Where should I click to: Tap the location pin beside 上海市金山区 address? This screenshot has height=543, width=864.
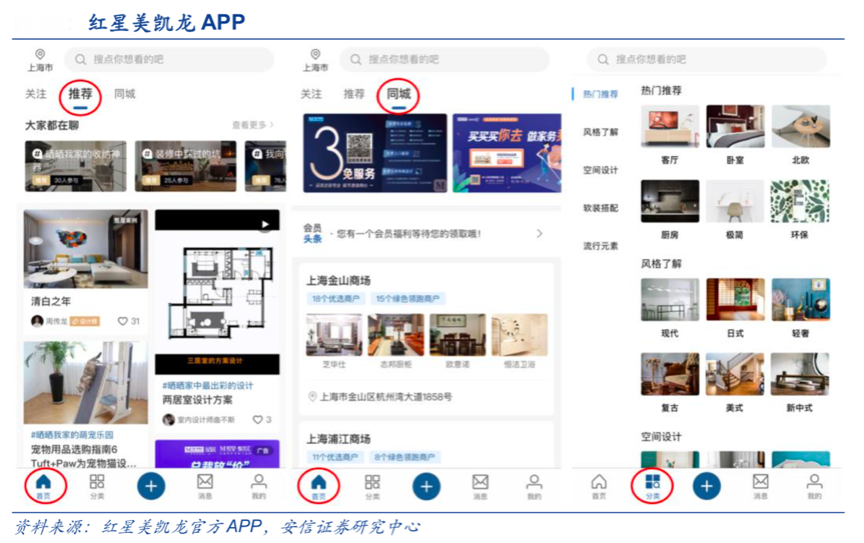tap(312, 397)
